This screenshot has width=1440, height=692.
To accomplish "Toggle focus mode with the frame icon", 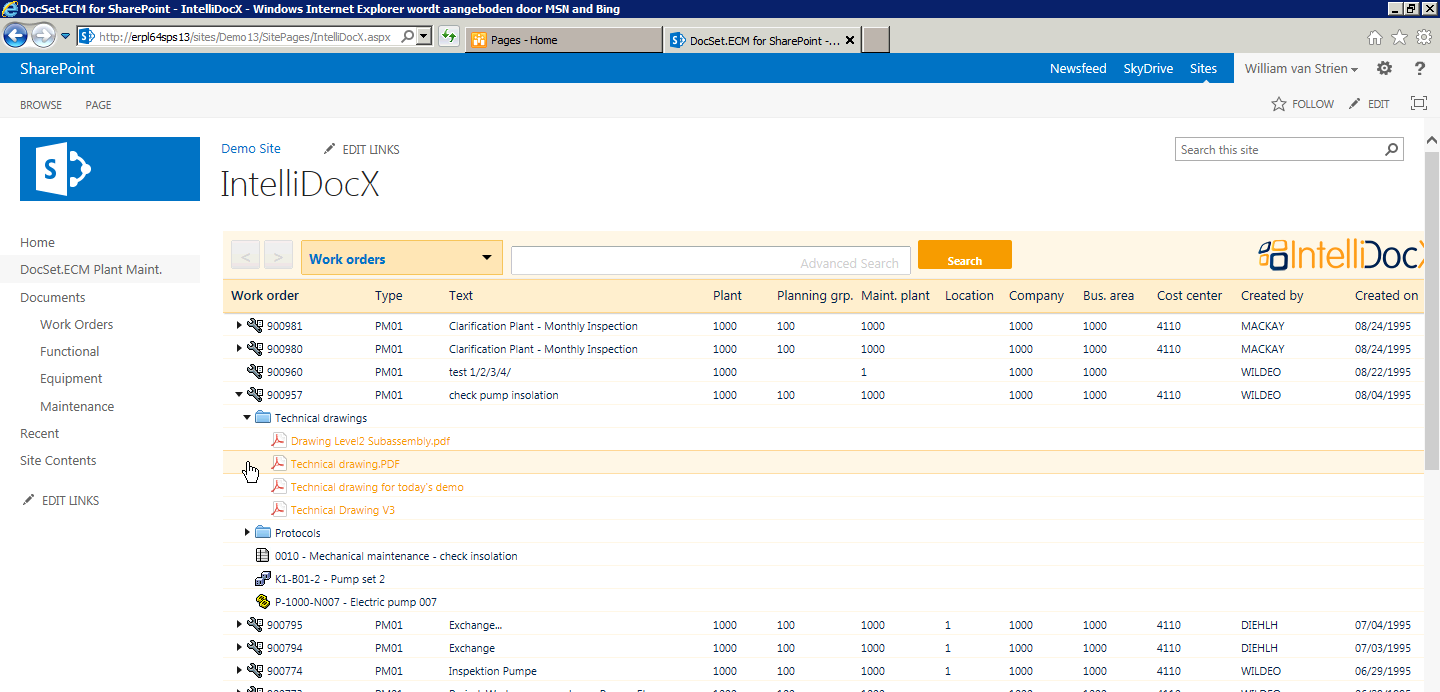I will pyautogui.click(x=1419, y=103).
